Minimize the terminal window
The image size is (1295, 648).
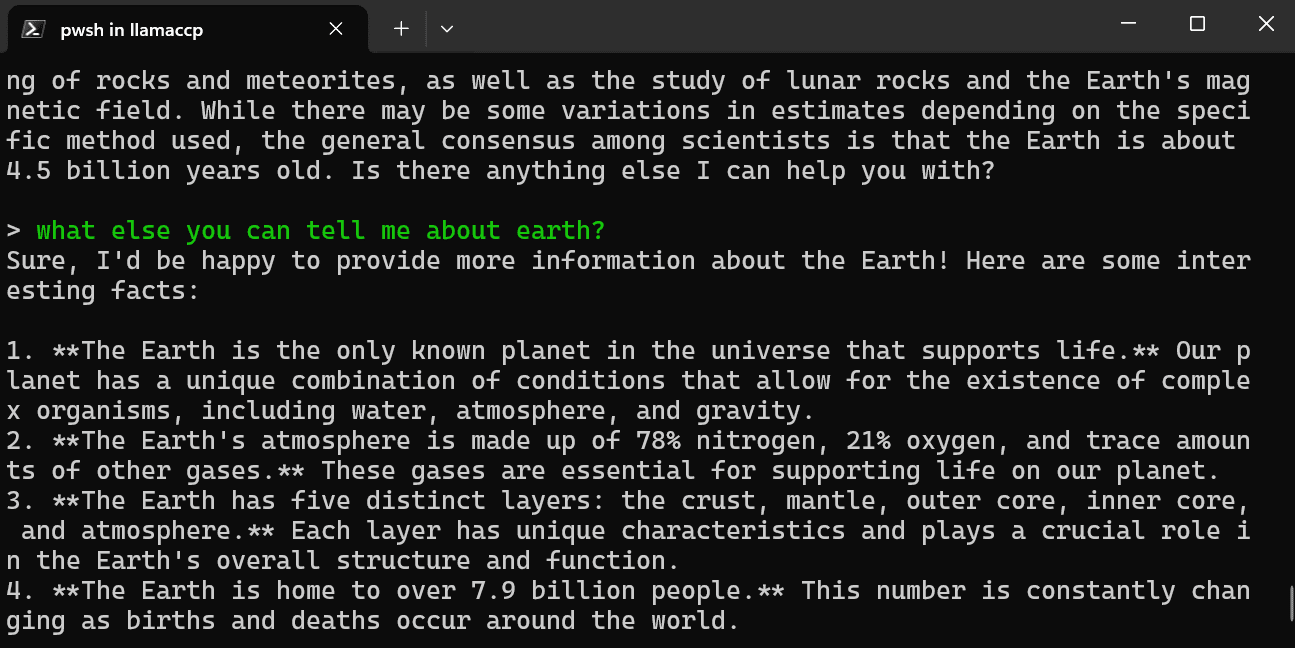click(x=1127, y=24)
